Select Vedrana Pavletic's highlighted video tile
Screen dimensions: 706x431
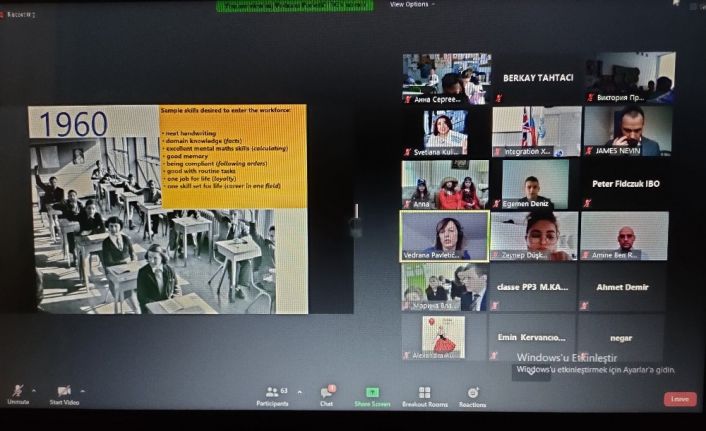(x=444, y=235)
